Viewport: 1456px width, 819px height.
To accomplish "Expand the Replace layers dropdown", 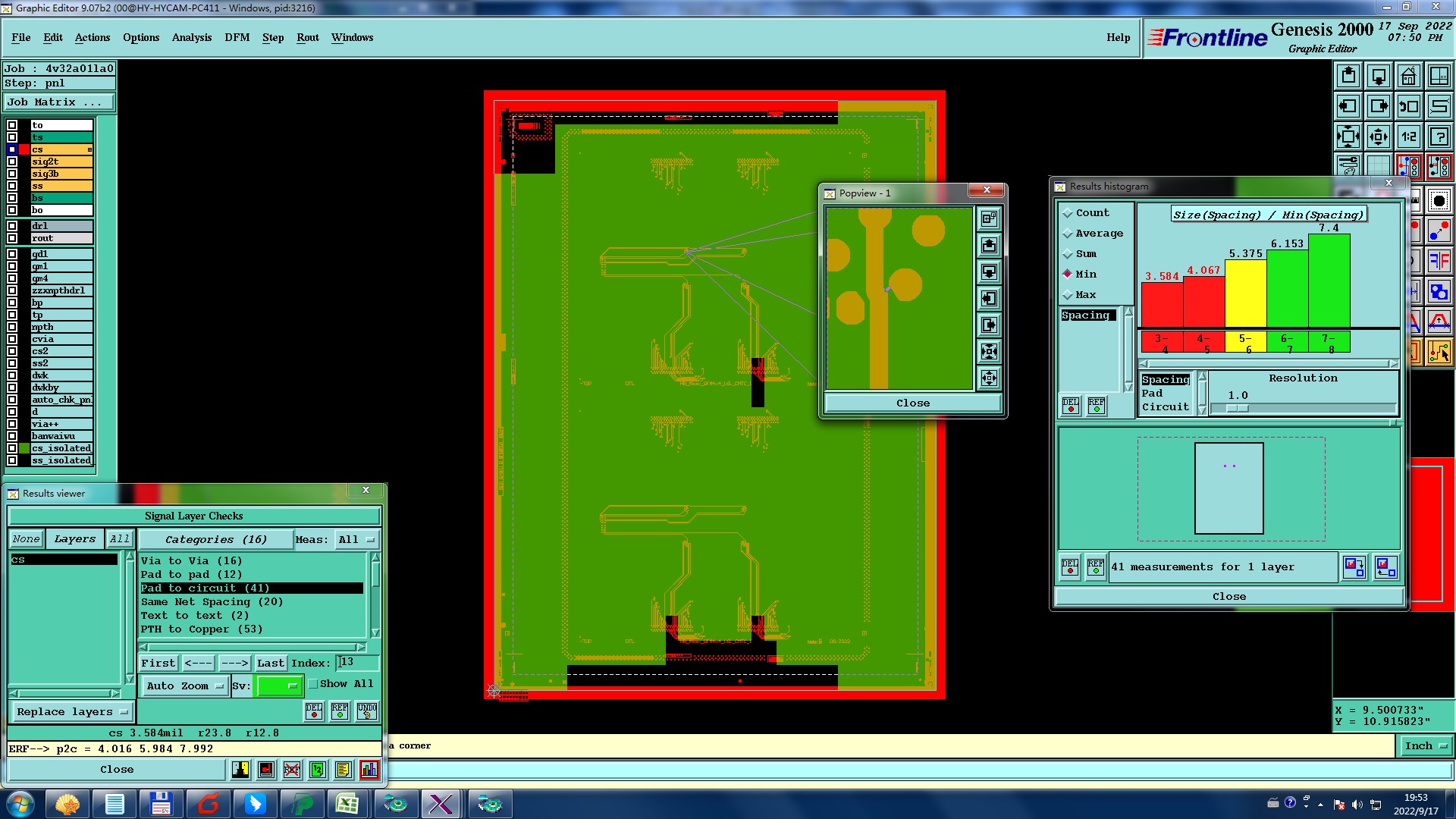I will pos(72,712).
